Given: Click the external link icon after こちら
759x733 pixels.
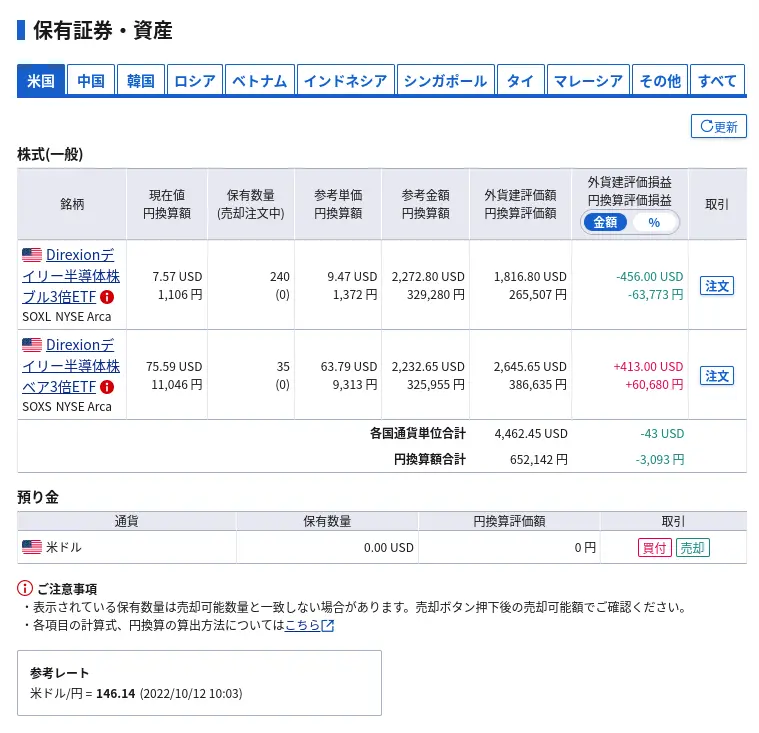Looking at the screenshot, I should [328, 626].
